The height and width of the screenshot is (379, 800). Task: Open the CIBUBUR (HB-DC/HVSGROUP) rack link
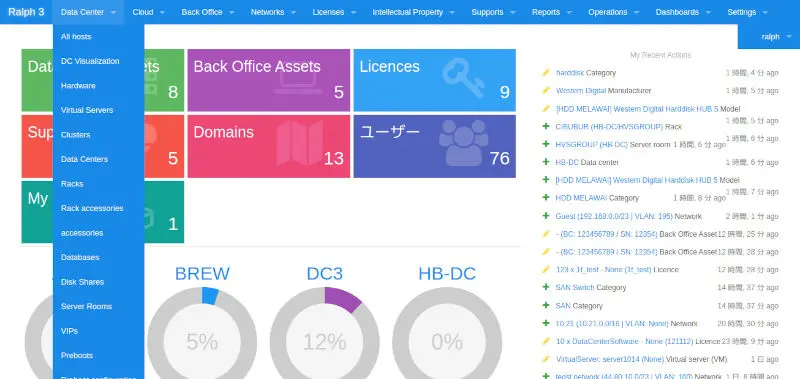tap(609, 127)
